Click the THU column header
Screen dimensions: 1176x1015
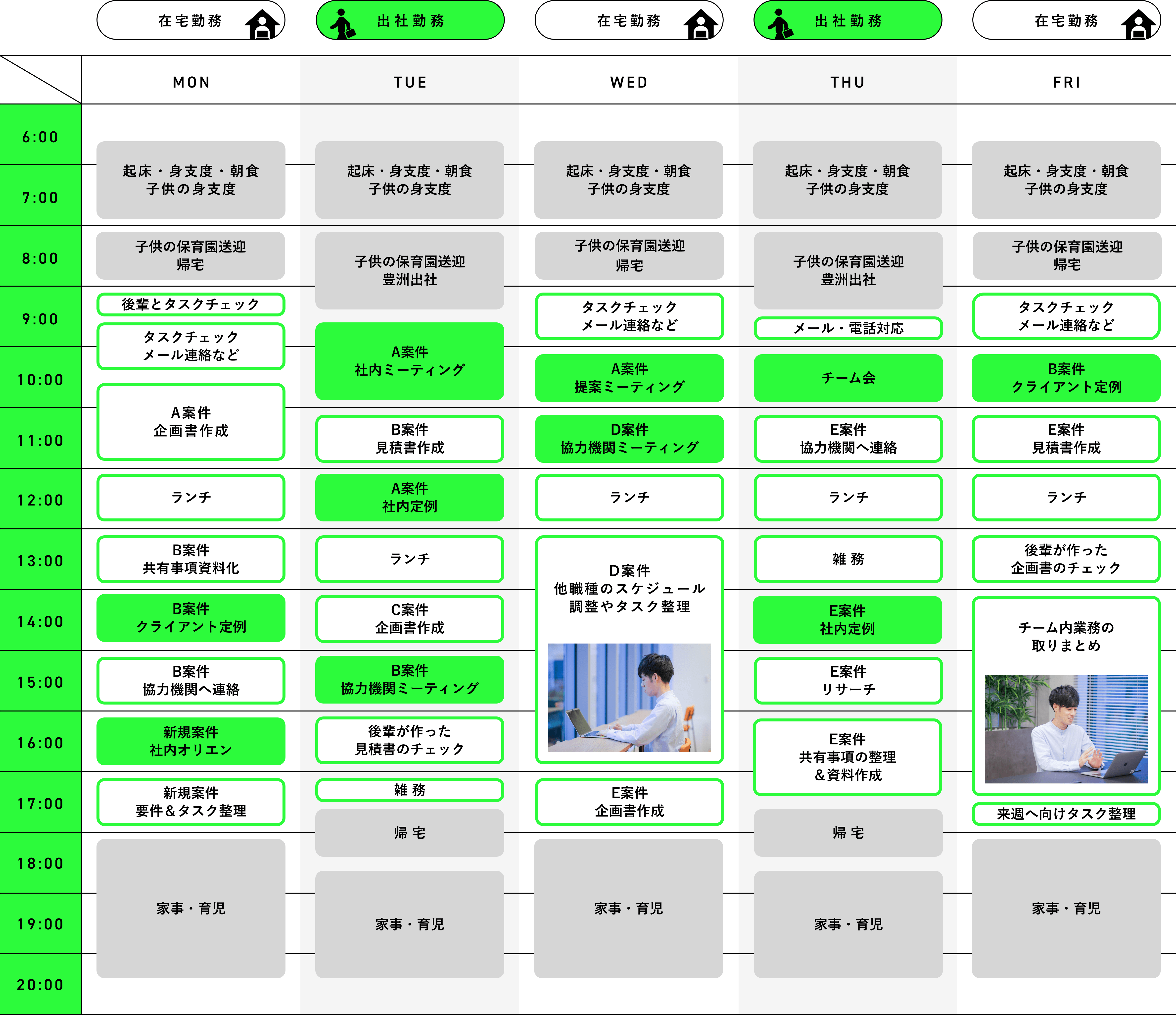(x=847, y=82)
